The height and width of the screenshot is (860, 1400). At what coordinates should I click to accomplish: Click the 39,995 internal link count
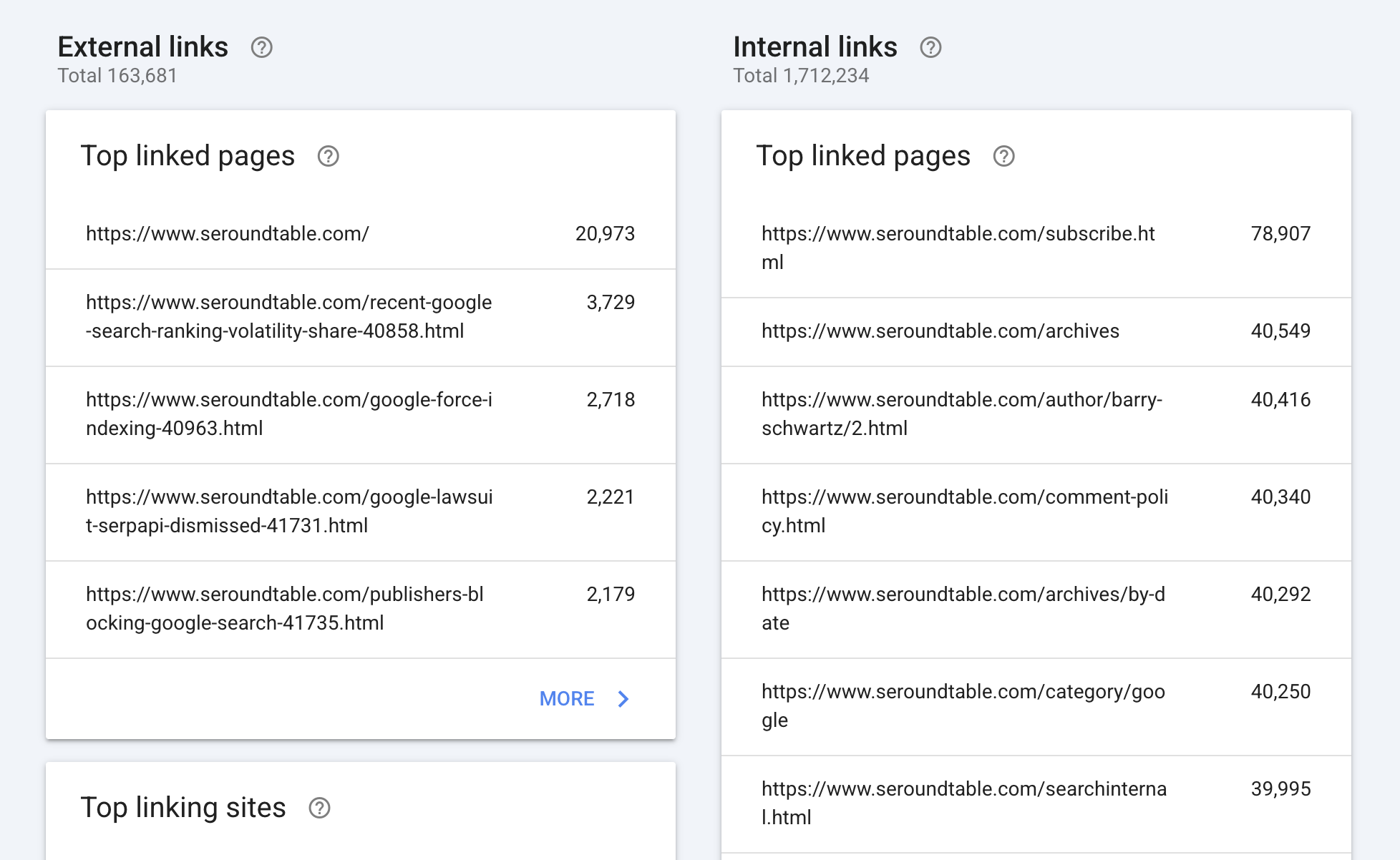pyautogui.click(x=1280, y=789)
